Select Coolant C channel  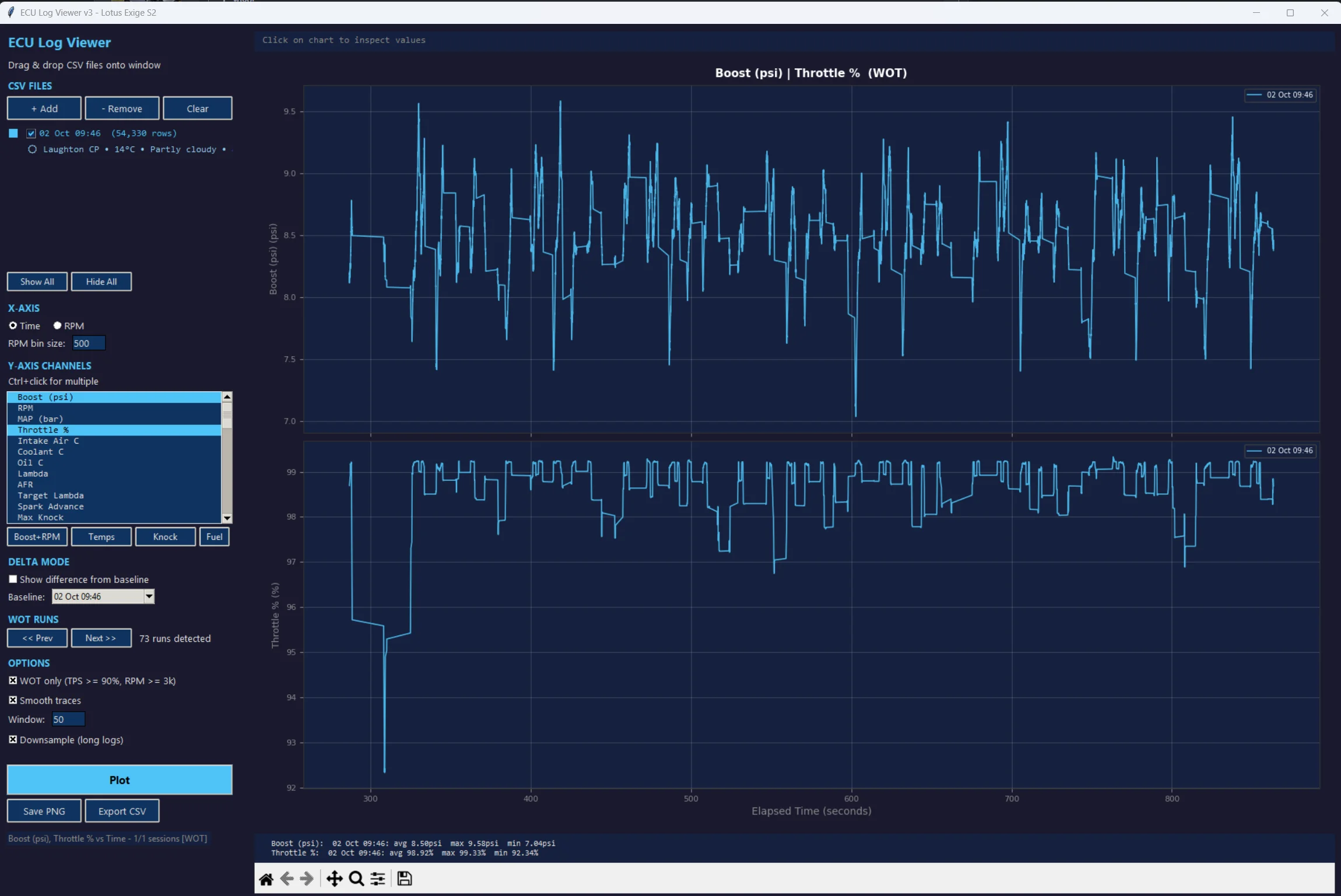[114, 452]
